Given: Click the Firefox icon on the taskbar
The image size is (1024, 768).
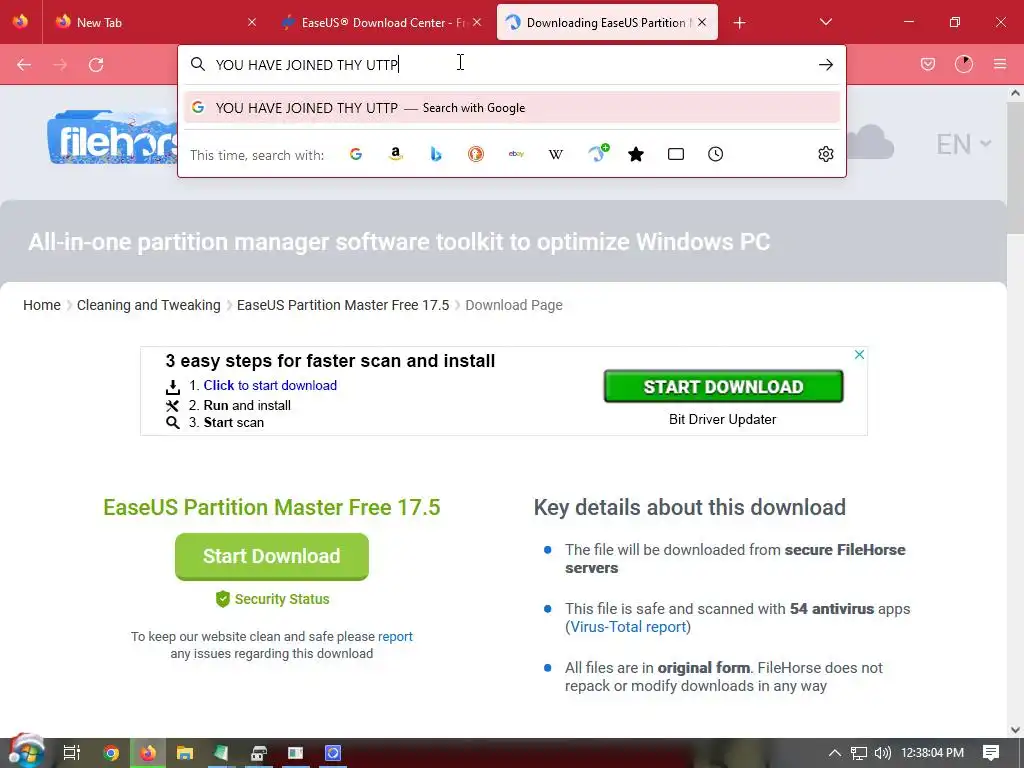Looking at the screenshot, I should [x=148, y=753].
